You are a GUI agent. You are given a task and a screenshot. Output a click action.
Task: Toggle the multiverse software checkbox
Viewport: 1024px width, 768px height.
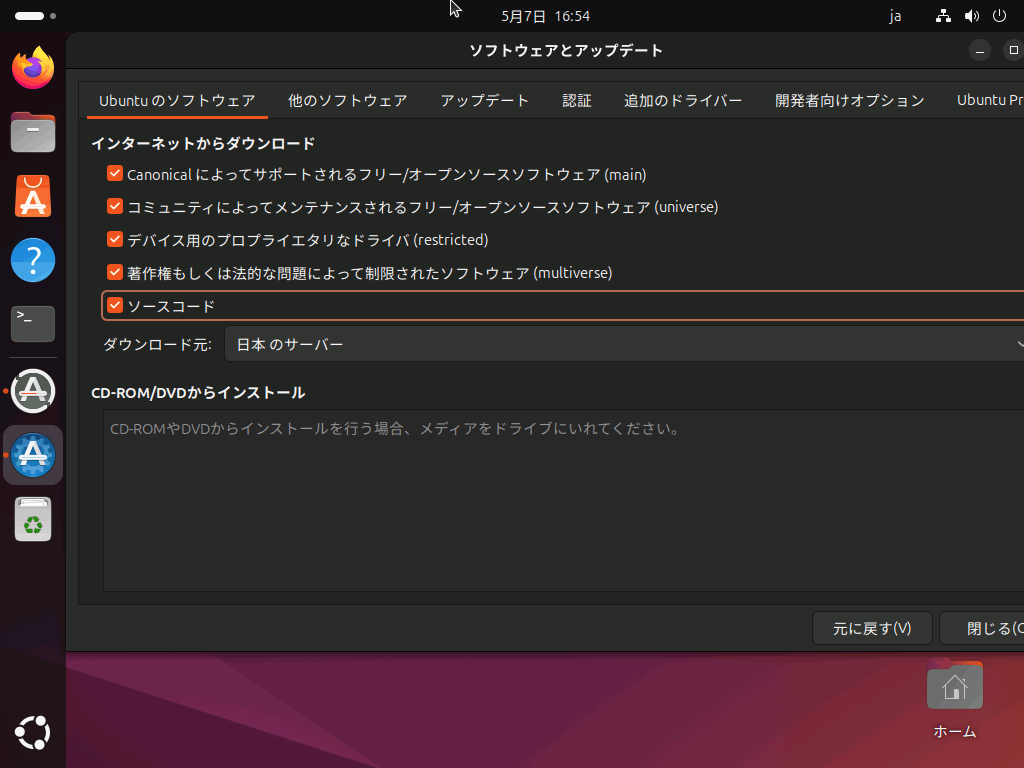click(115, 272)
